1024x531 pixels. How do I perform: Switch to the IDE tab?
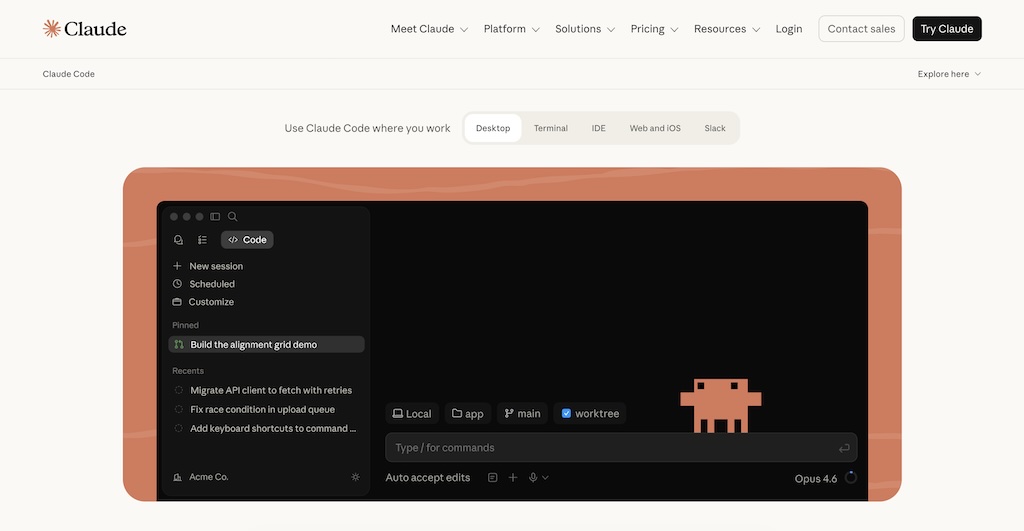[x=598, y=128]
